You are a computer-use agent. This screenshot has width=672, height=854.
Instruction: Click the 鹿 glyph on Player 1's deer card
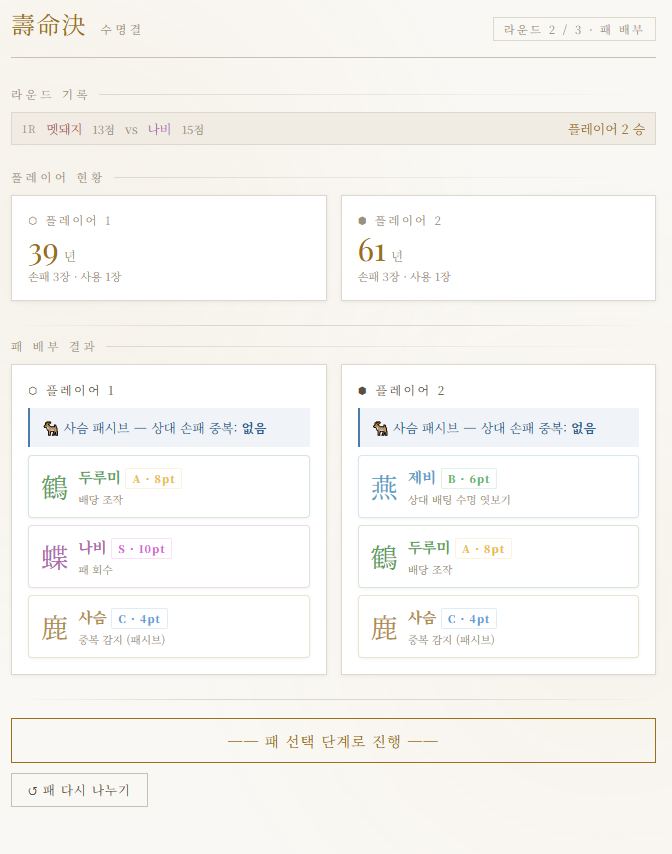click(x=54, y=627)
